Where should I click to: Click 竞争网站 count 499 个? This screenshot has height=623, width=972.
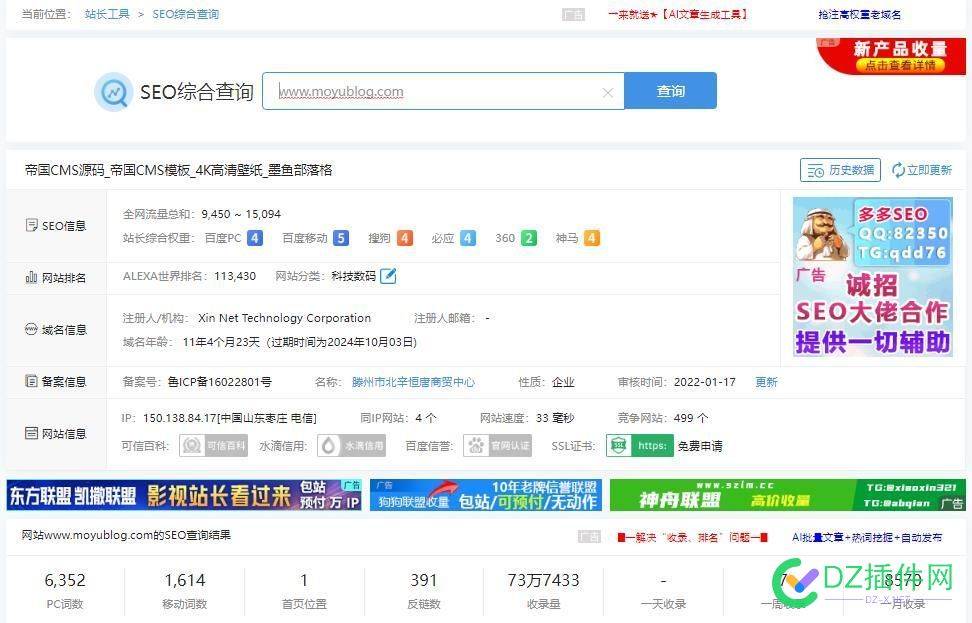click(x=691, y=418)
